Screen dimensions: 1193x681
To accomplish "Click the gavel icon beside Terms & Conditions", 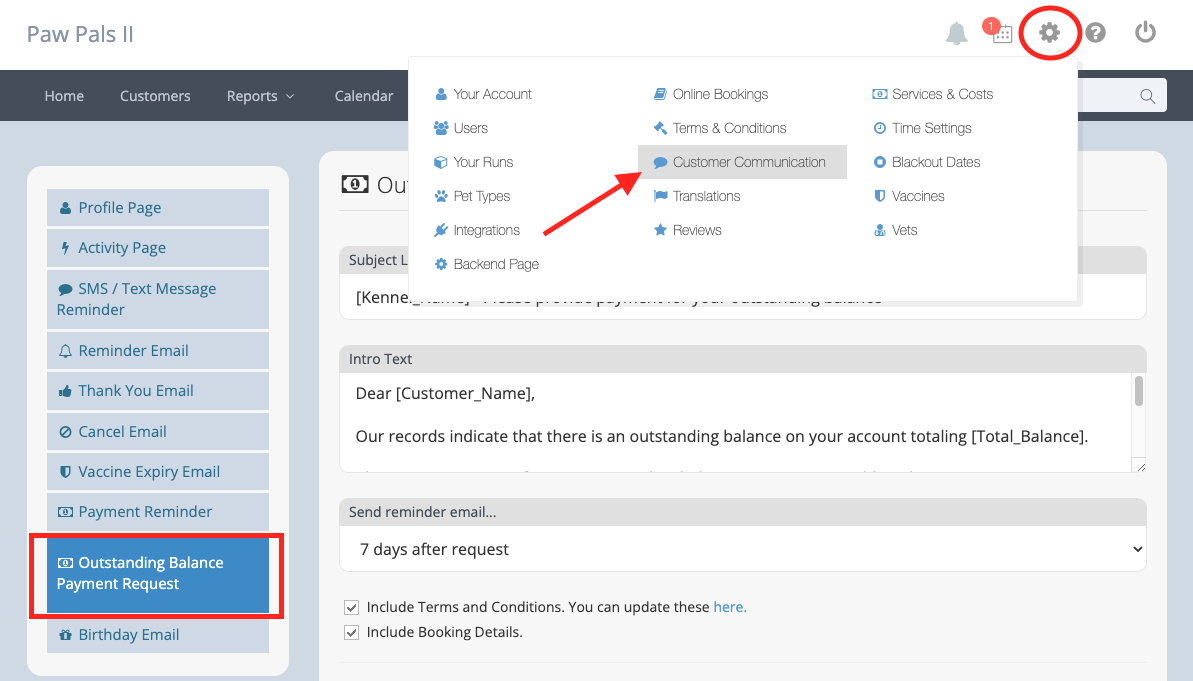I will click(x=660, y=128).
